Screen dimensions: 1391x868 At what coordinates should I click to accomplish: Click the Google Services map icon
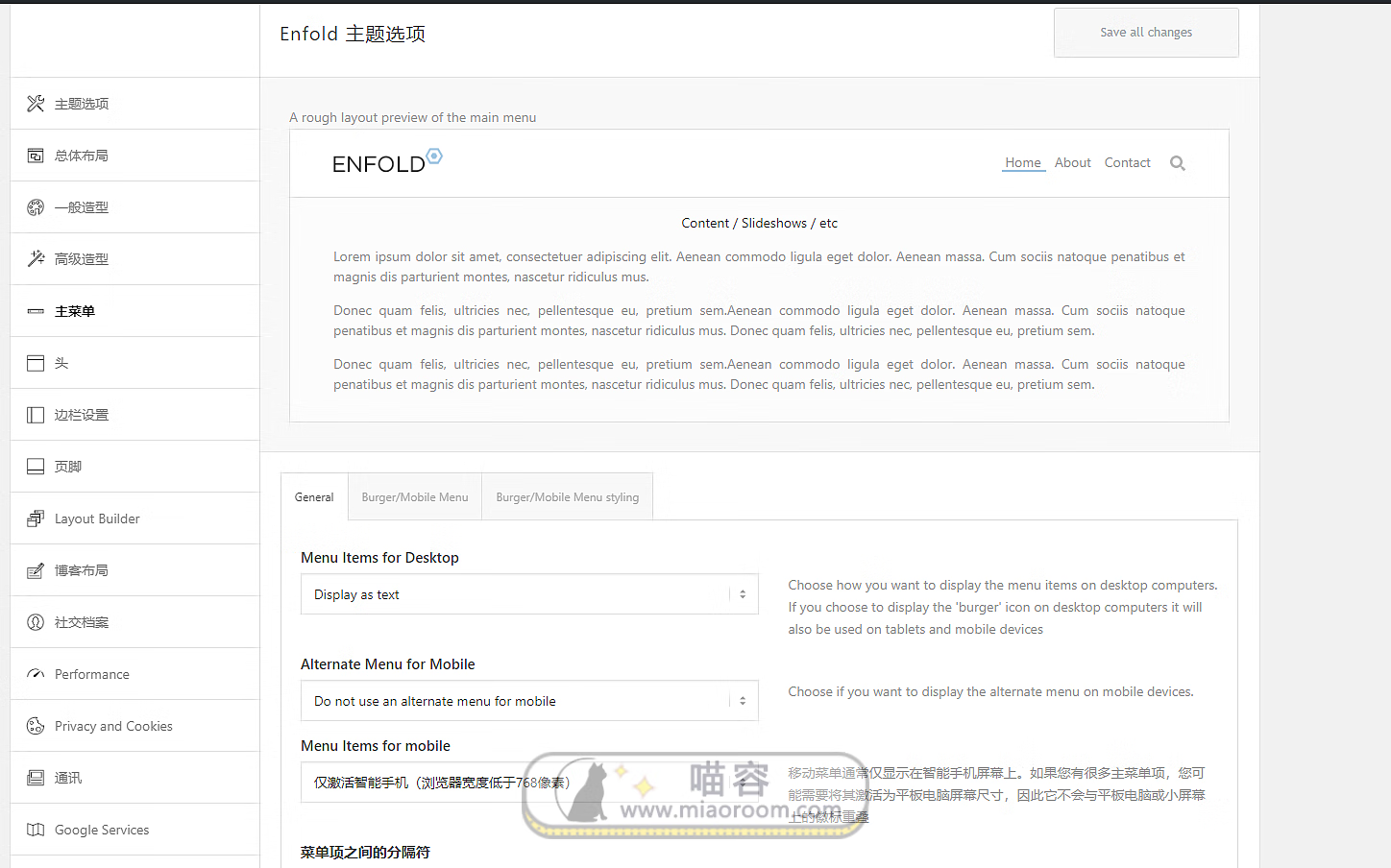36,830
